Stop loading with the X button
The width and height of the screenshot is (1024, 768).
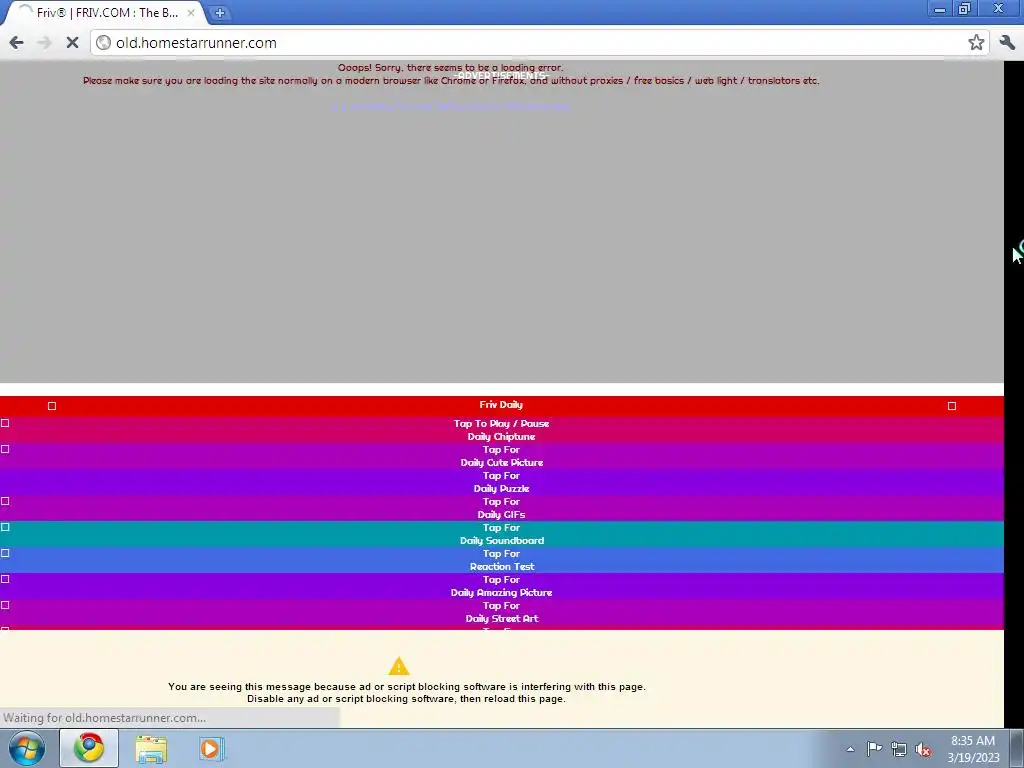(72, 43)
